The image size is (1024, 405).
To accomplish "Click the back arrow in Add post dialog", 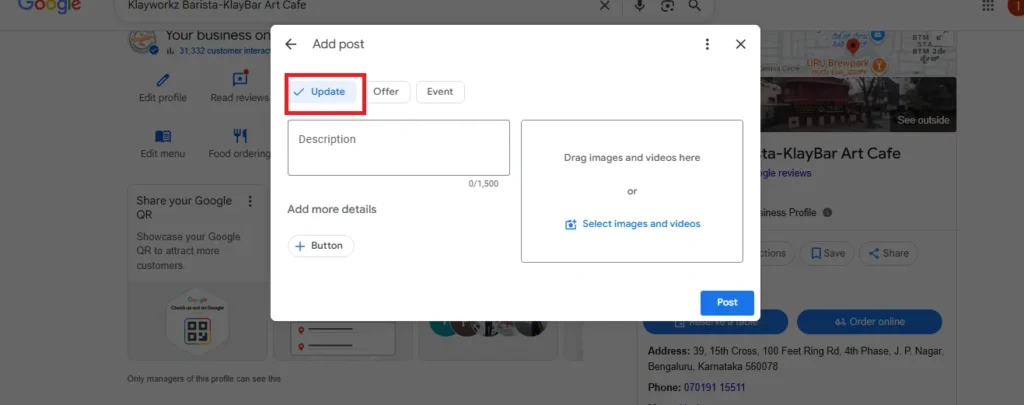I will tap(291, 44).
